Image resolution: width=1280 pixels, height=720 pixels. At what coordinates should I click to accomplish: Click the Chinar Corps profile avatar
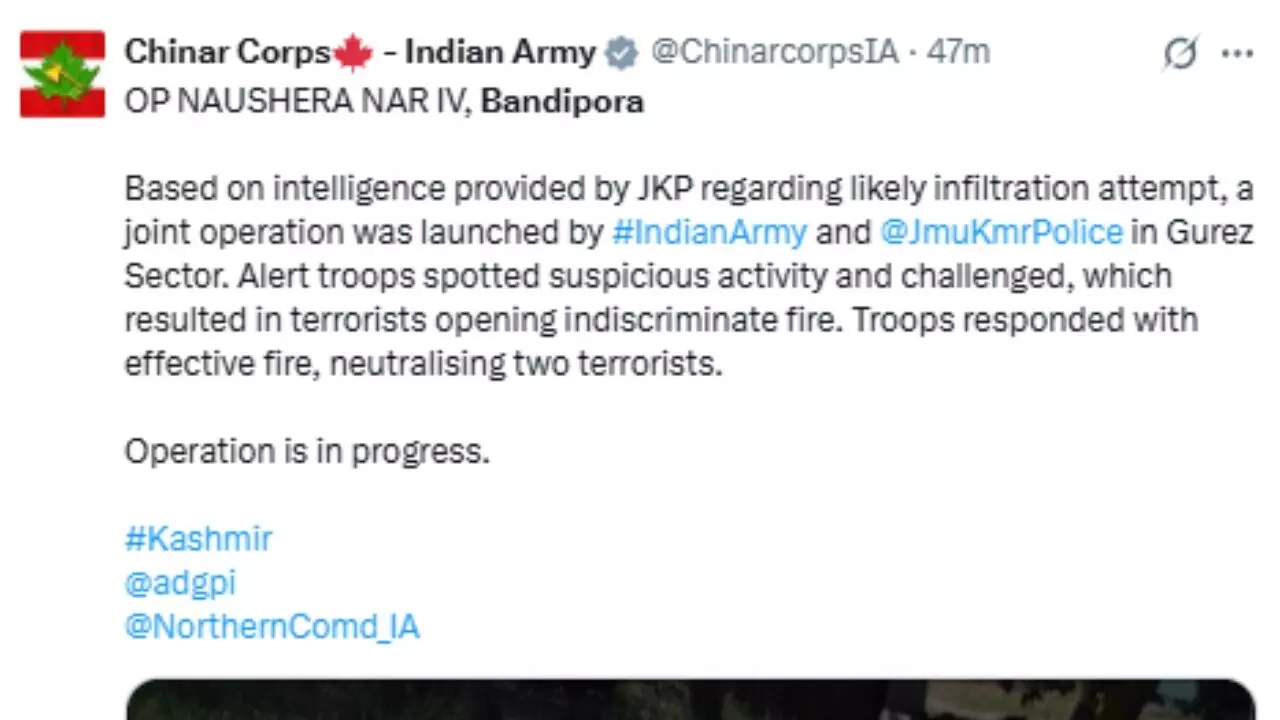[x=62, y=74]
